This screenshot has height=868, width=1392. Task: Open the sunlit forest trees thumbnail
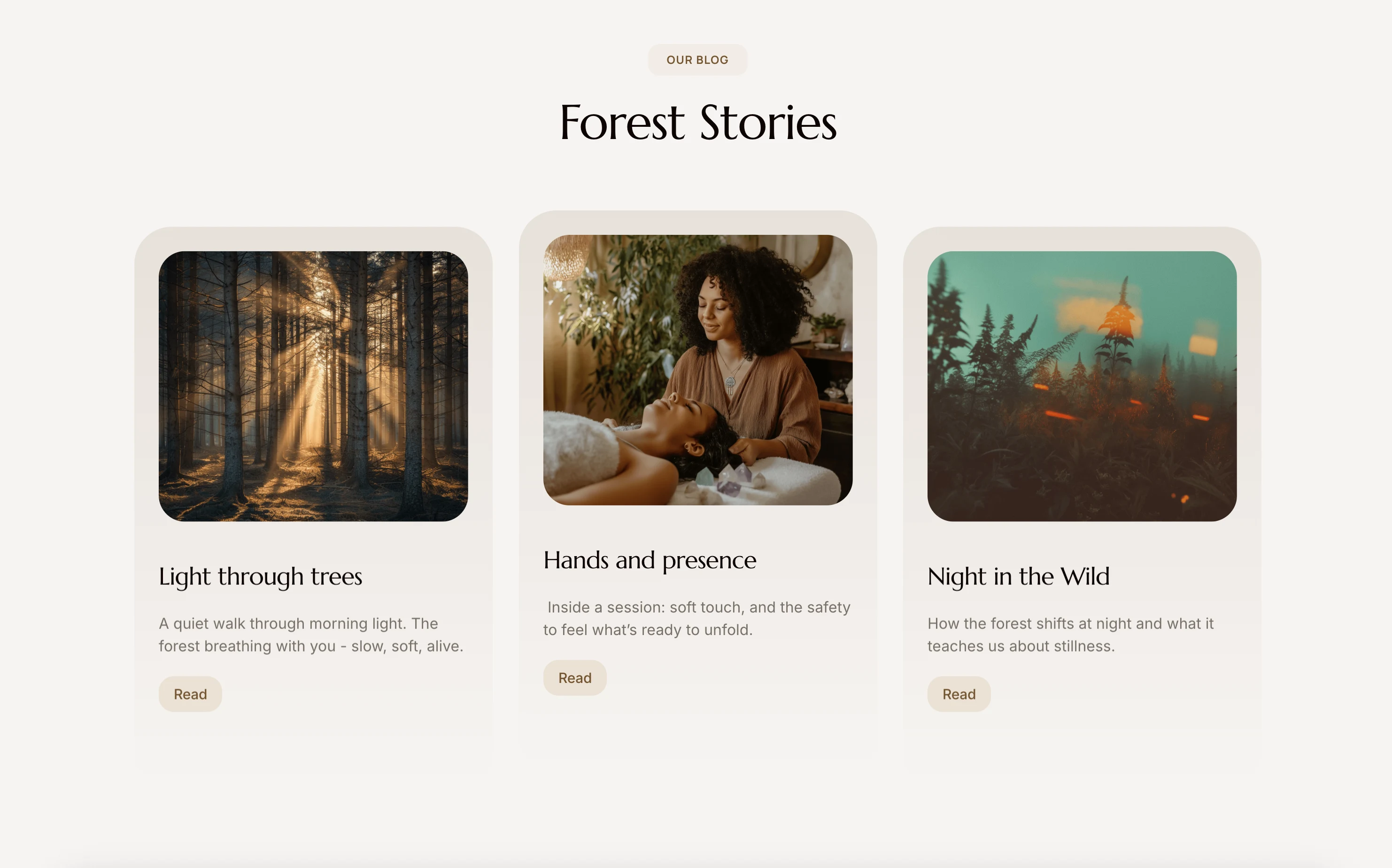click(x=313, y=387)
